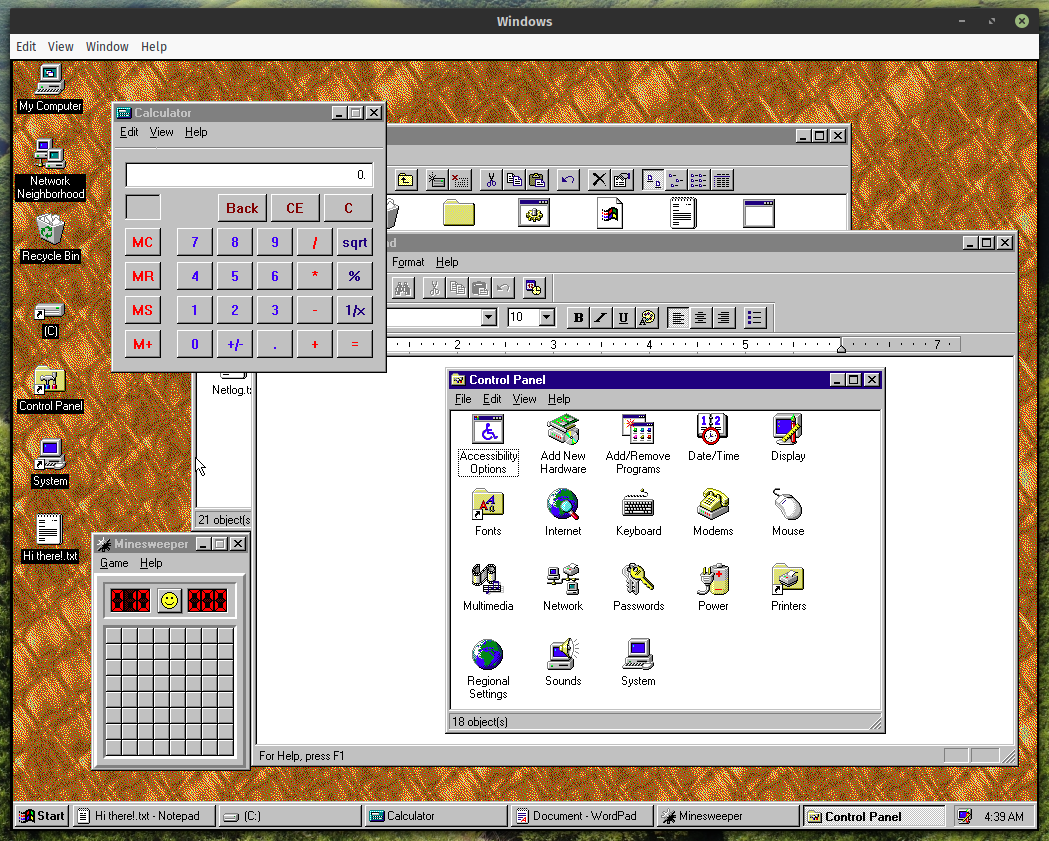Open the Window menu in outer menu bar
Screen dimensions: 1049x841
tap(107, 47)
